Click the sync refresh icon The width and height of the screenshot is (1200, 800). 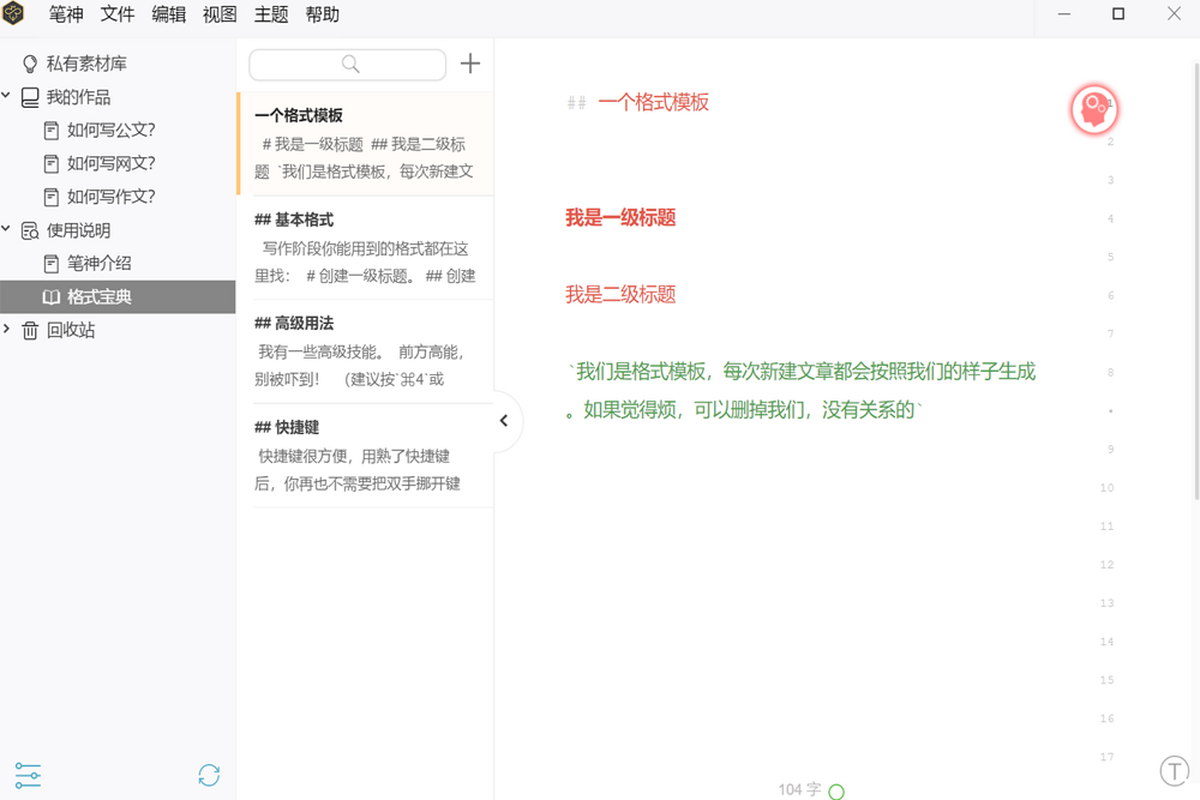click(x=209, y=775)
